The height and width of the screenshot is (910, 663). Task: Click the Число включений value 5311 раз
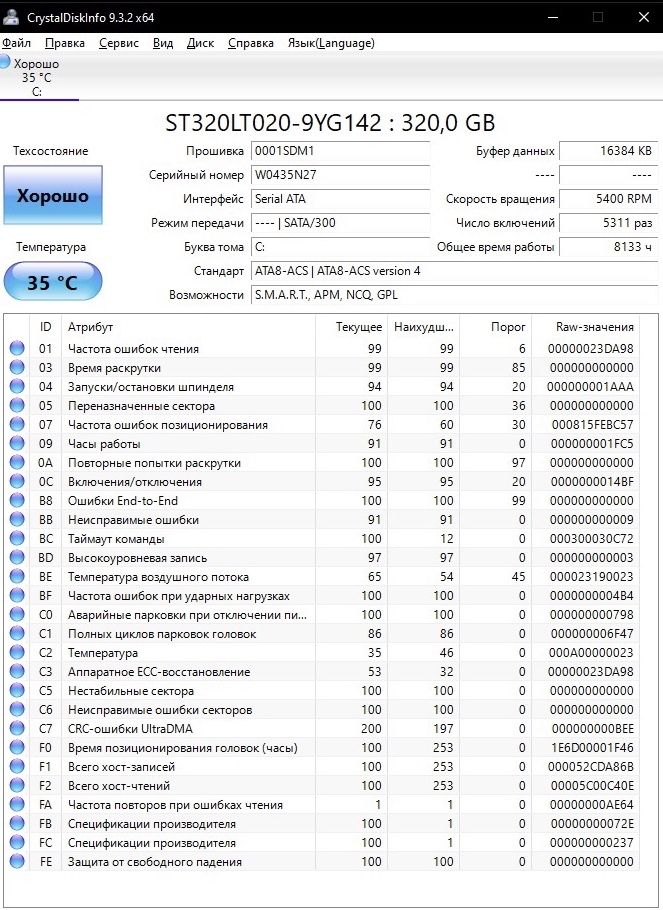pos(608,223)
